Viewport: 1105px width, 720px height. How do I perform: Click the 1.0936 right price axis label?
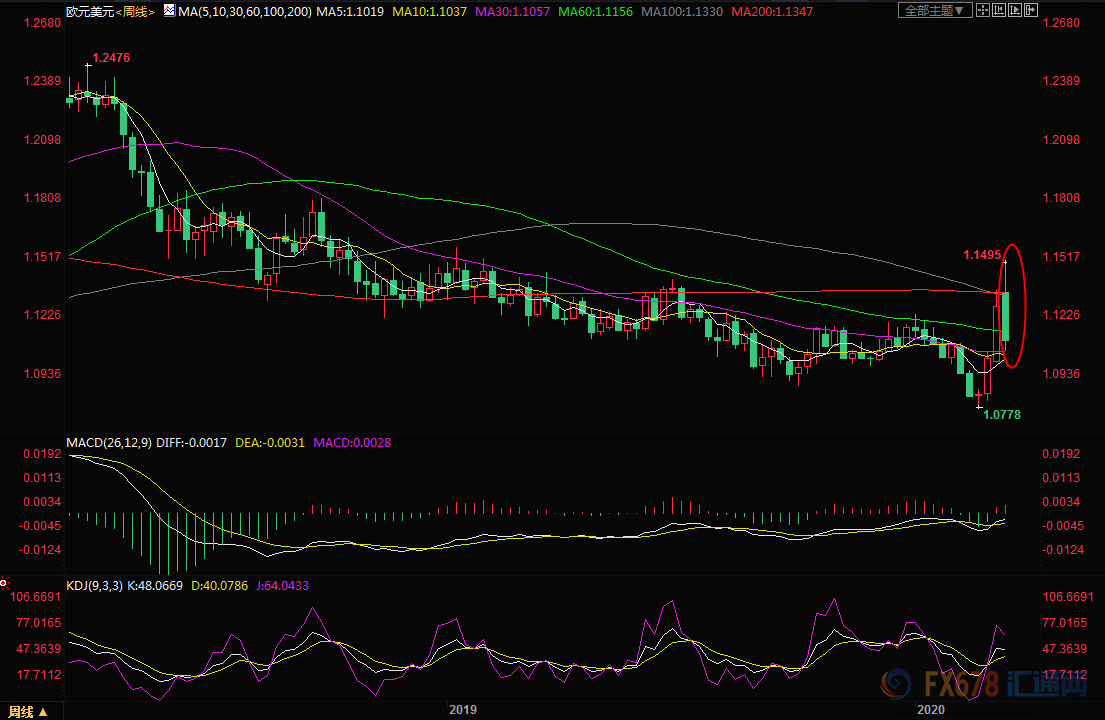1061,374
